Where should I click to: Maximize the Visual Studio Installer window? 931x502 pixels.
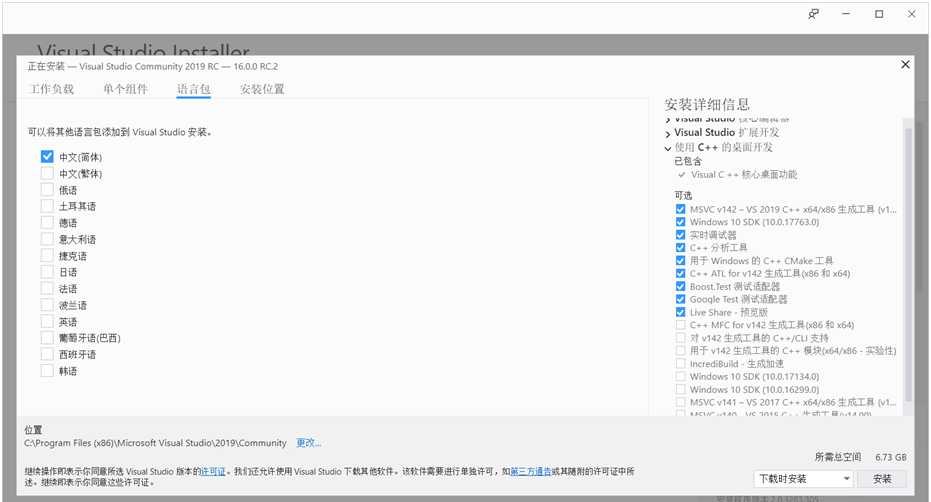(x=879, y=14)
